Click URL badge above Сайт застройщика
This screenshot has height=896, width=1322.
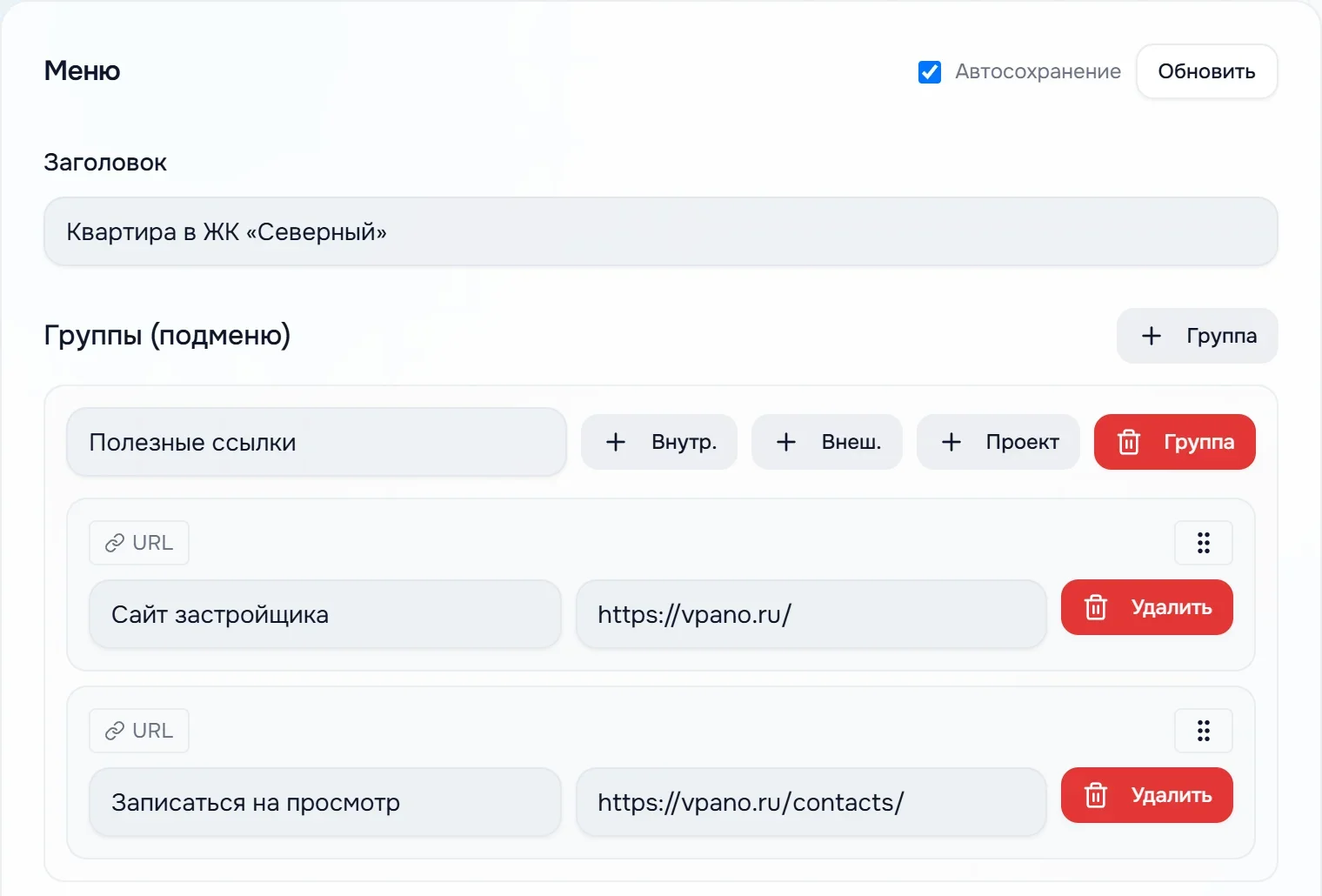[139, 543]
